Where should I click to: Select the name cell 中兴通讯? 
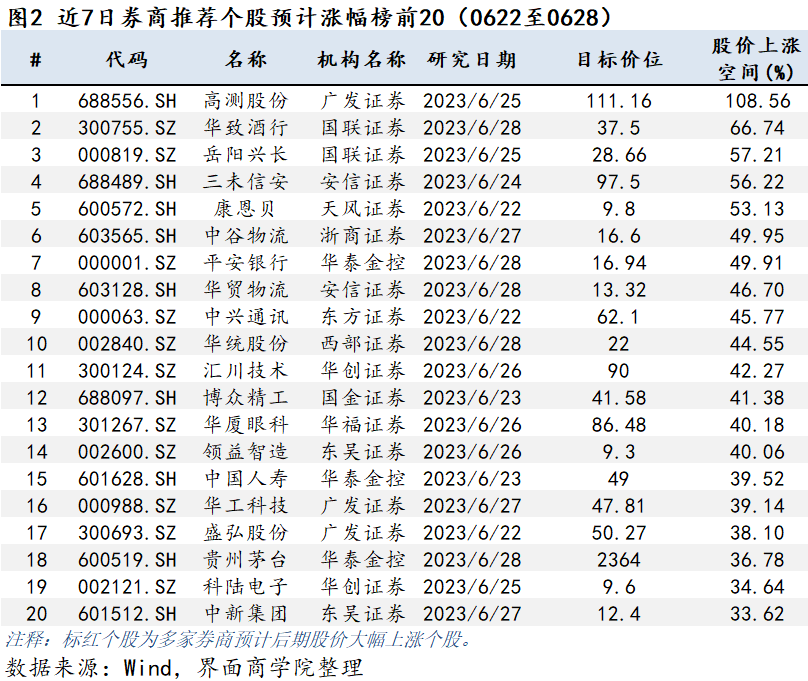[246, 317]
